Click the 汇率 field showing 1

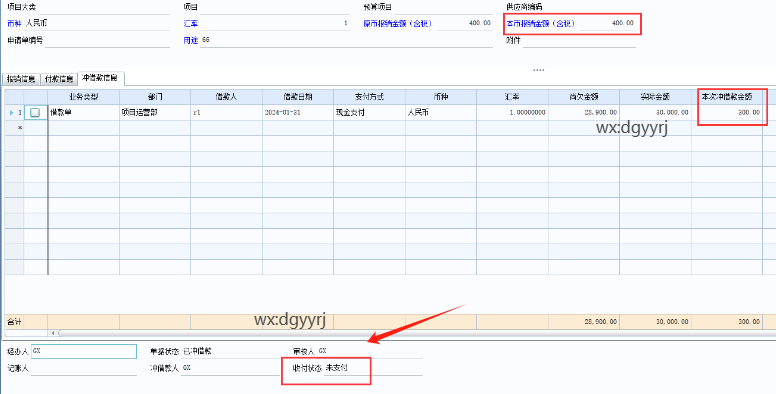point(275,23)
